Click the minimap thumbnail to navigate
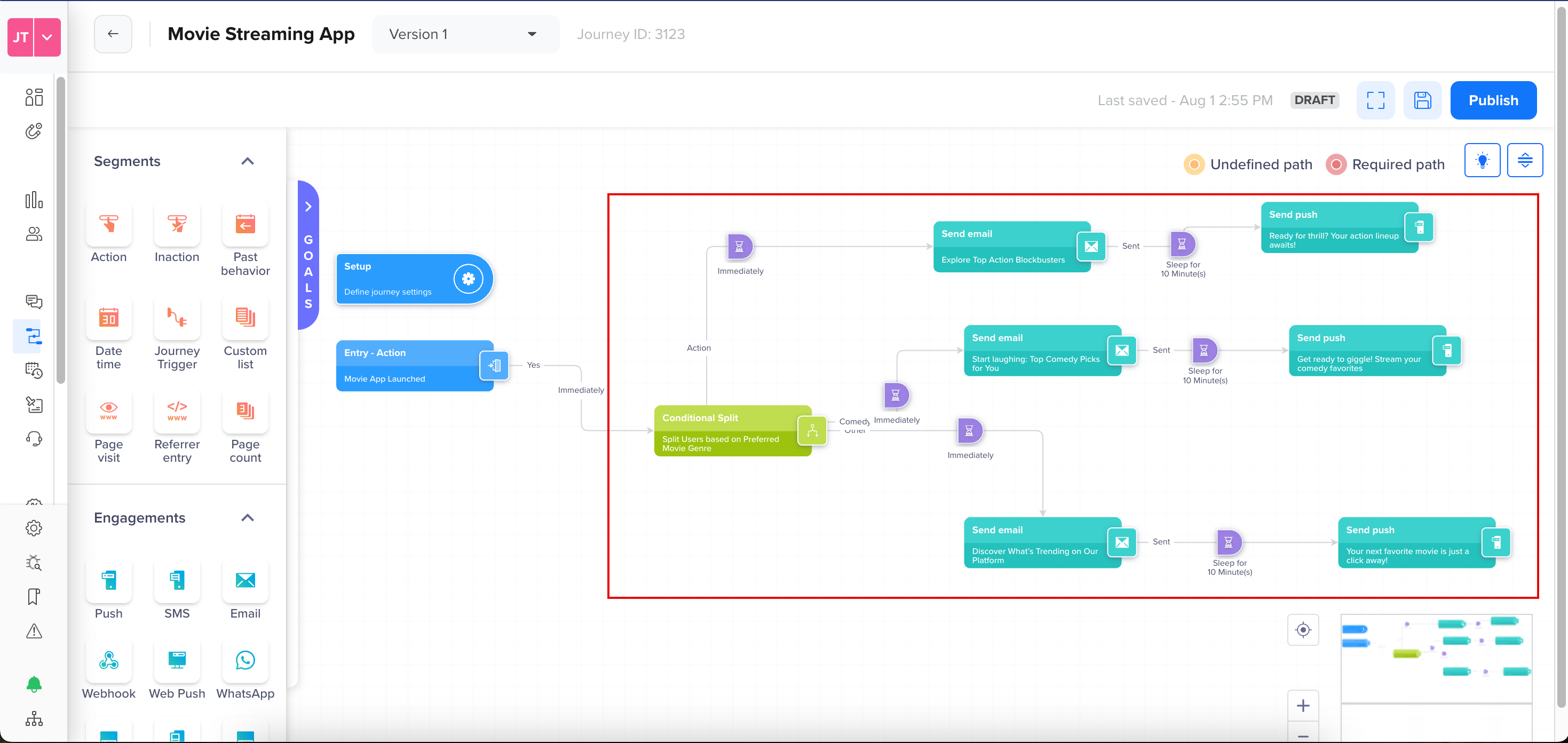1568x743 pixels. tap(1437, 664)
